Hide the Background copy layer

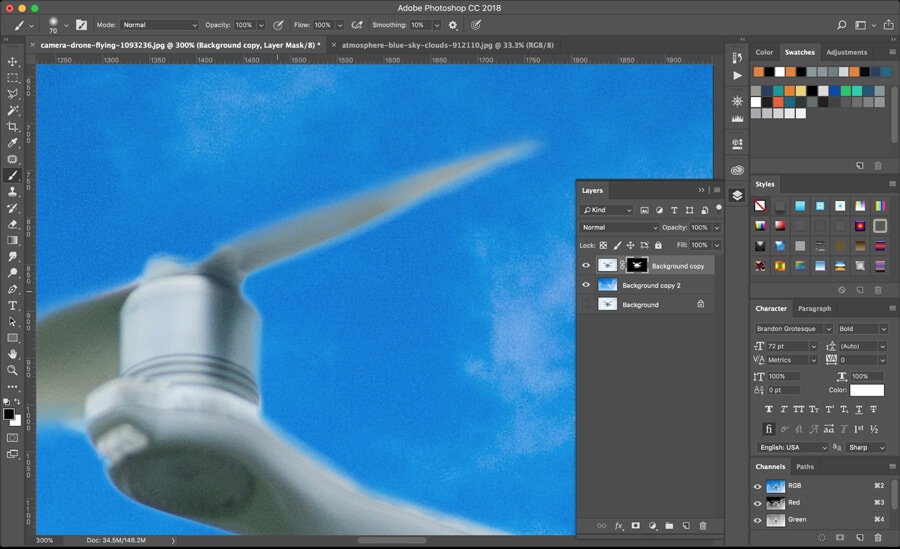[x=586, y=266]
